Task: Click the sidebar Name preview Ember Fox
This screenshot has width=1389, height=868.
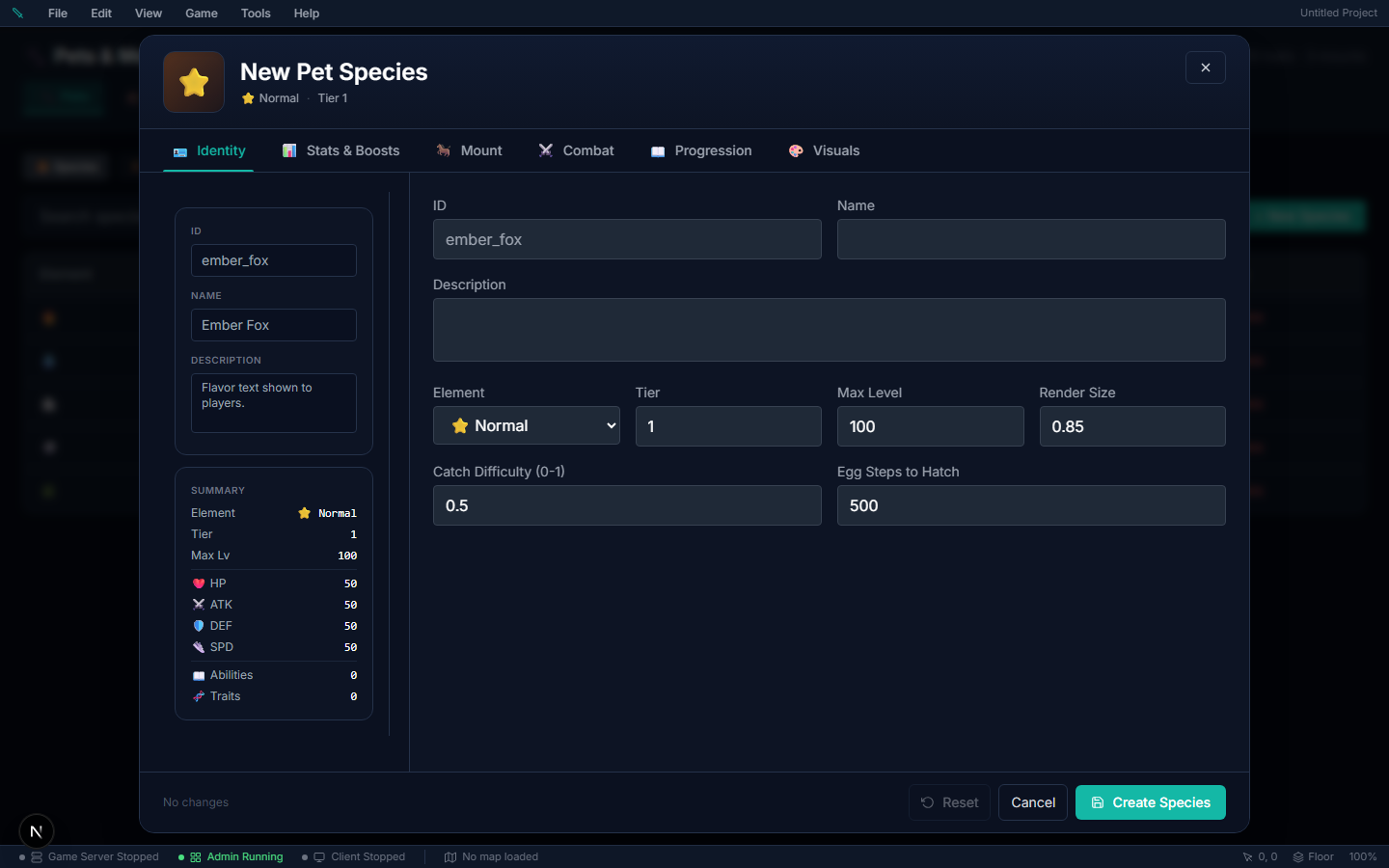Action: tap(274, 325)
